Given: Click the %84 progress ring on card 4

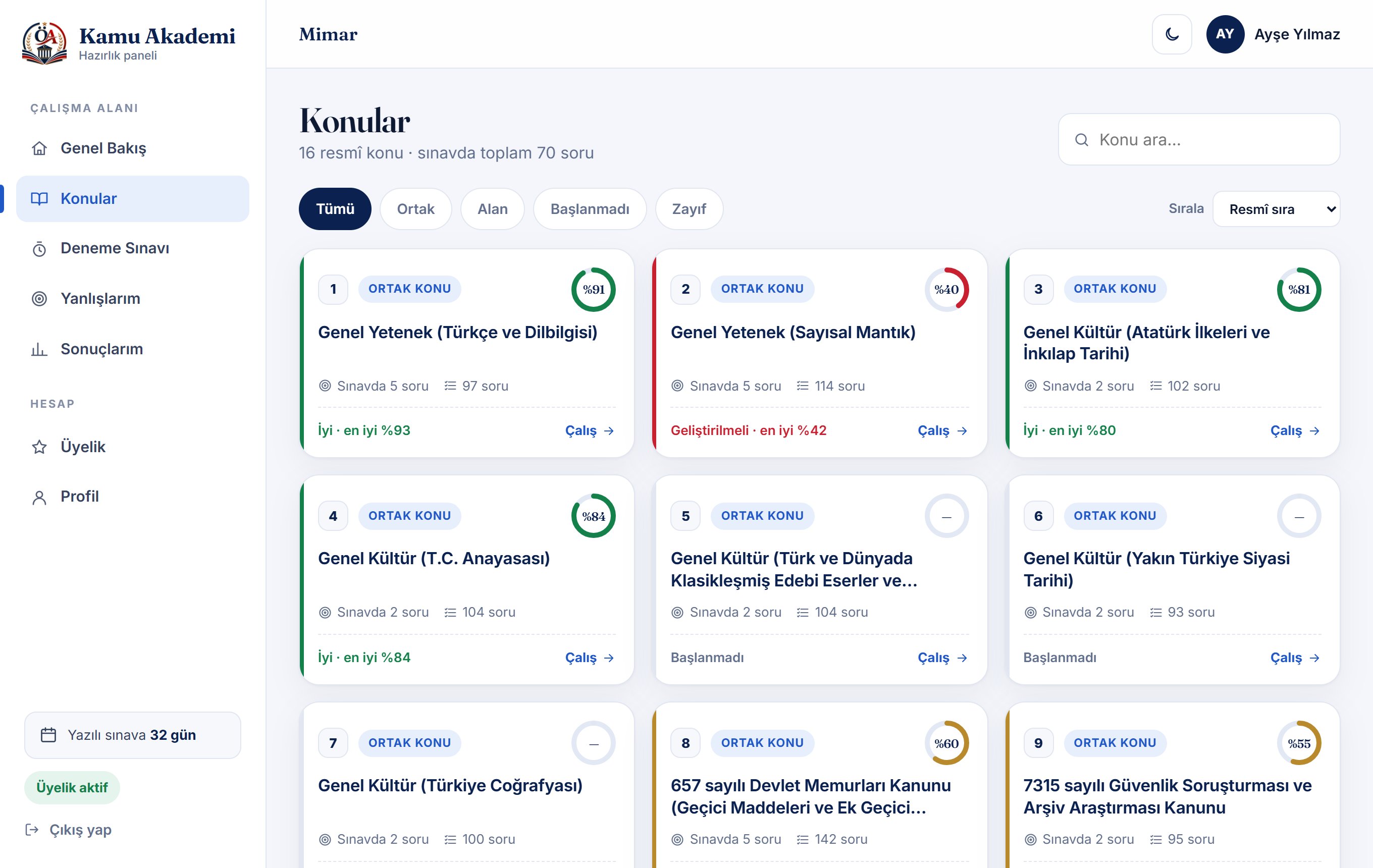Looking at the screenshot, I should pos(594,516).
